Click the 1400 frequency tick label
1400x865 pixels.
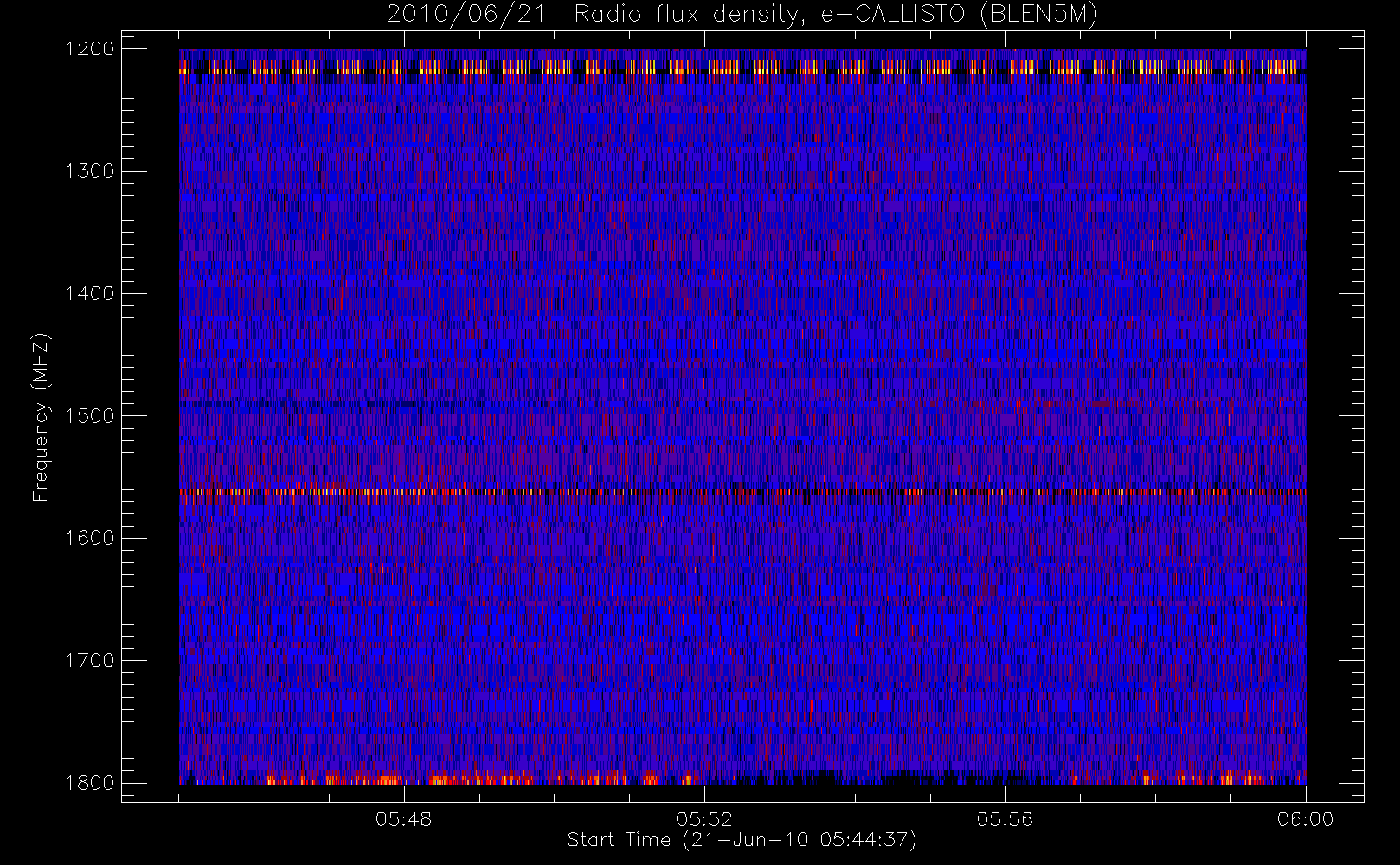pyautogui.click(x=90, y=294)
